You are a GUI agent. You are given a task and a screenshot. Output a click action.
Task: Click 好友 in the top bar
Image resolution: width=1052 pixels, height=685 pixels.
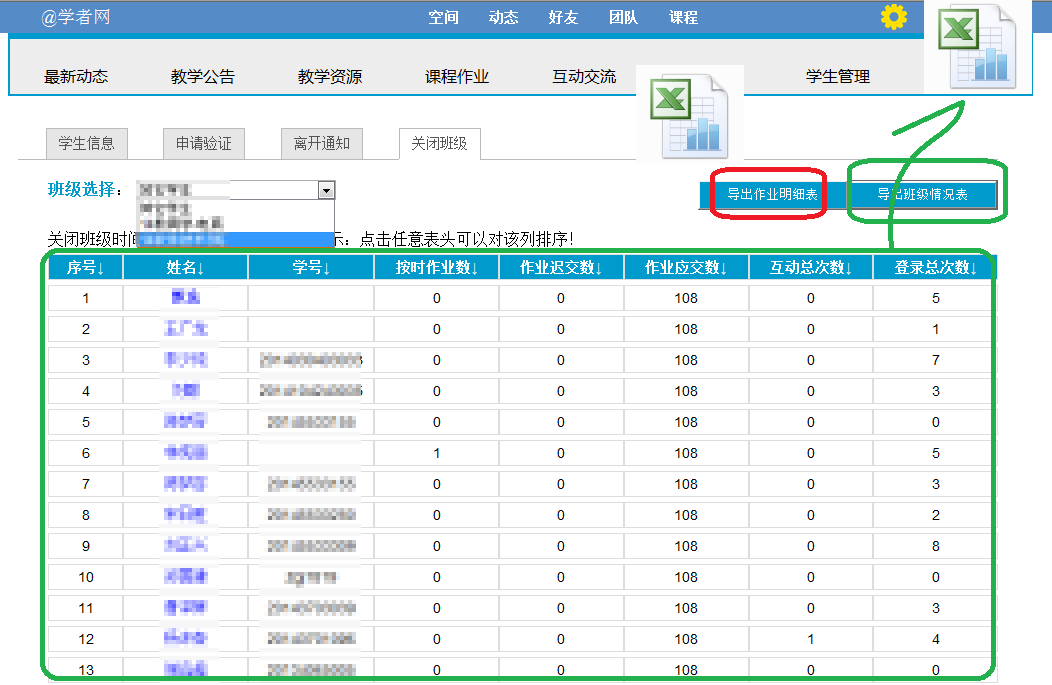563,17
